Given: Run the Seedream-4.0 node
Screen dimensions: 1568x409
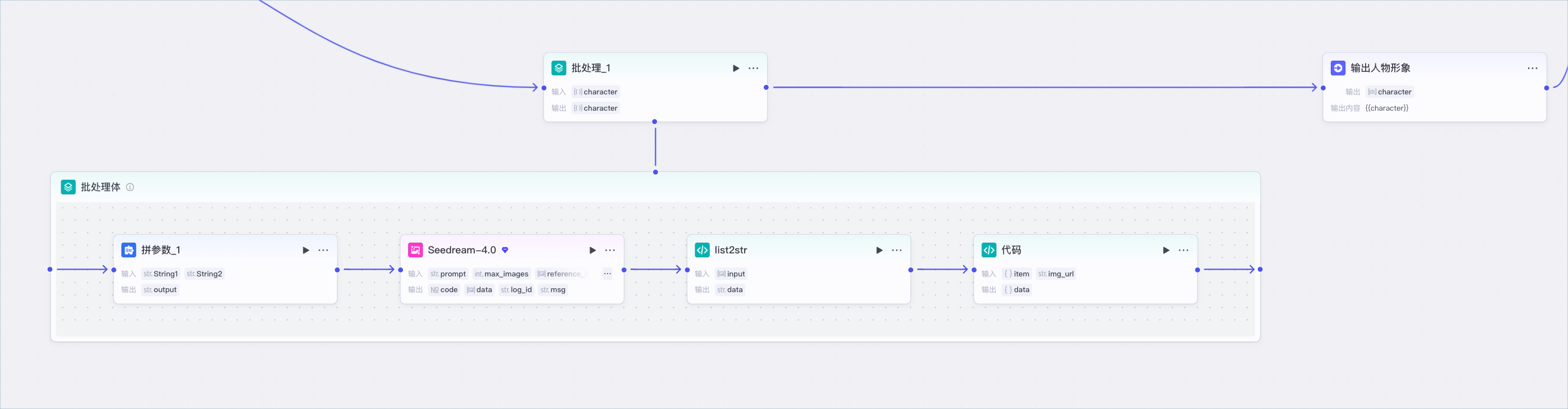Looking at the screenshot, I should pyautogui.click(x=592, y=250).
